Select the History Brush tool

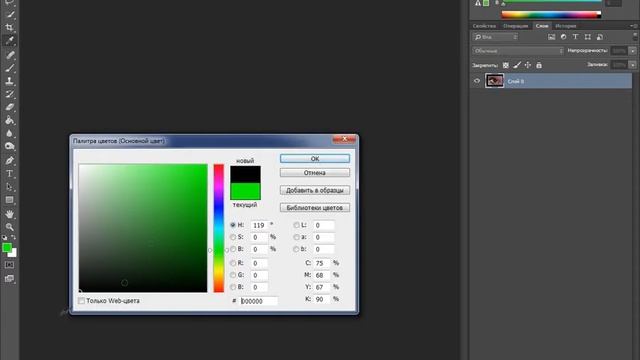click(10, 94)
